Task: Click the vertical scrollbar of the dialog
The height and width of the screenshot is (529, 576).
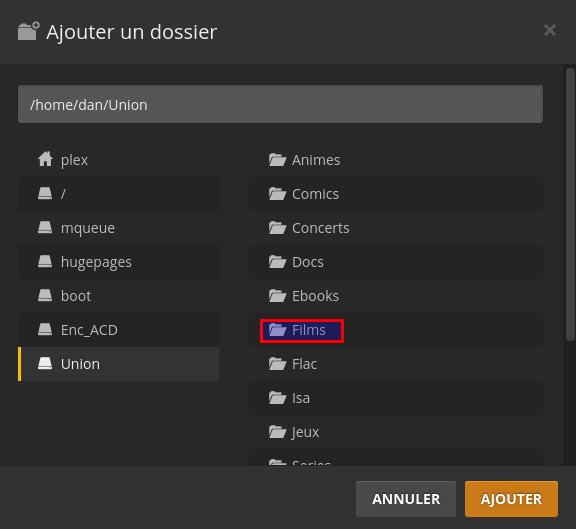Action: [x=570, y=205]
